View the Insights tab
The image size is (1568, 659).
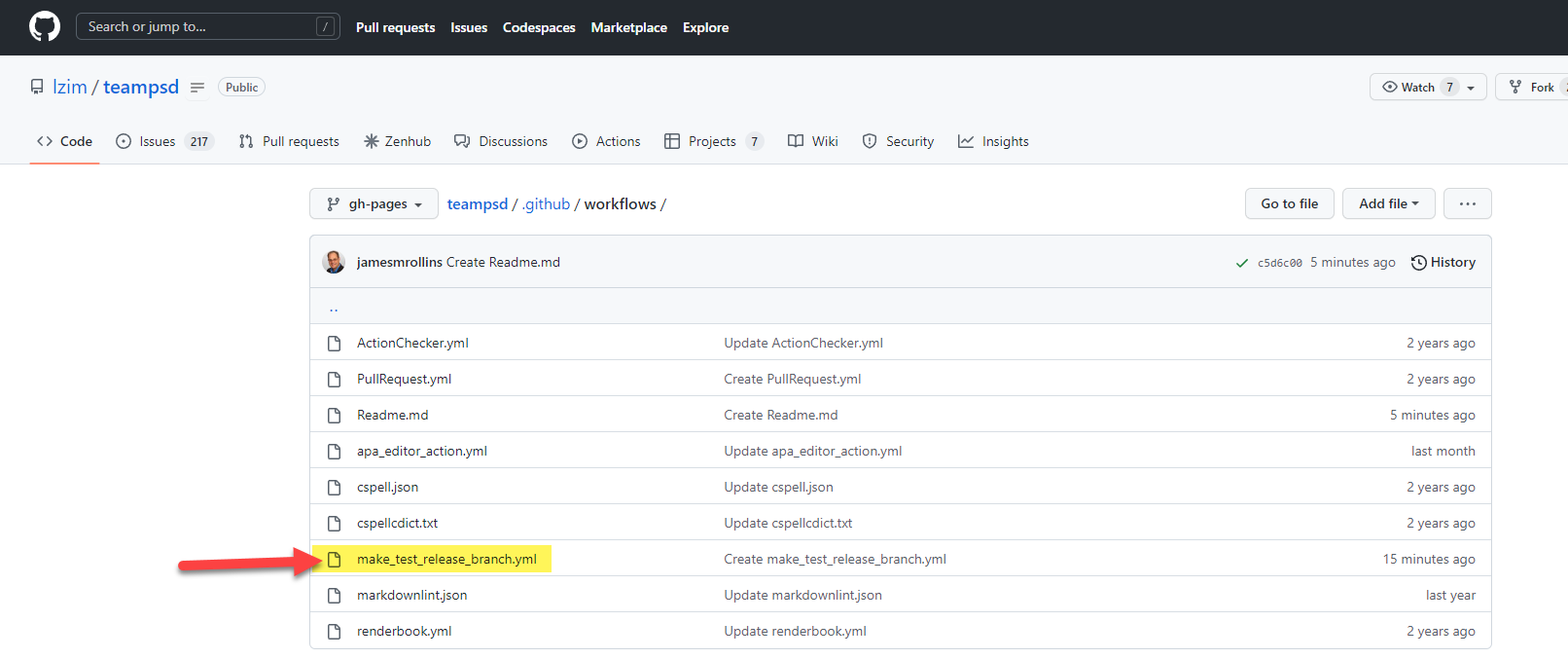[993, 141]
